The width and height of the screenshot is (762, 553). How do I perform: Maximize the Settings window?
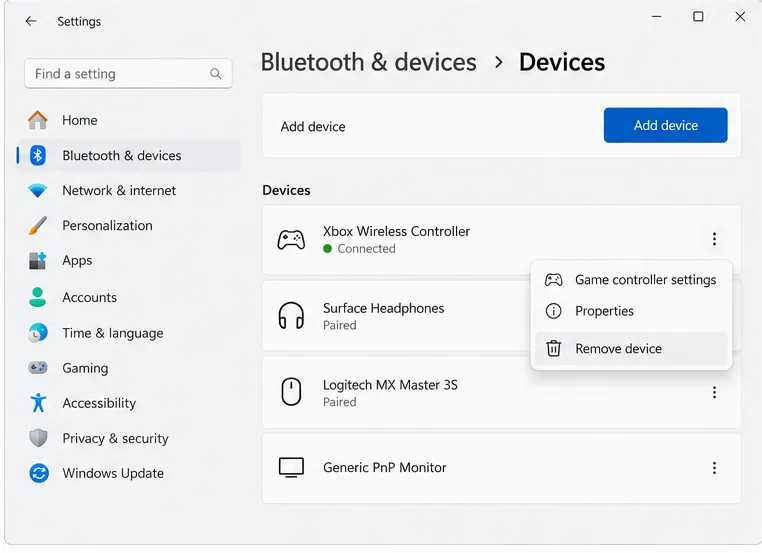click(698, 17)
